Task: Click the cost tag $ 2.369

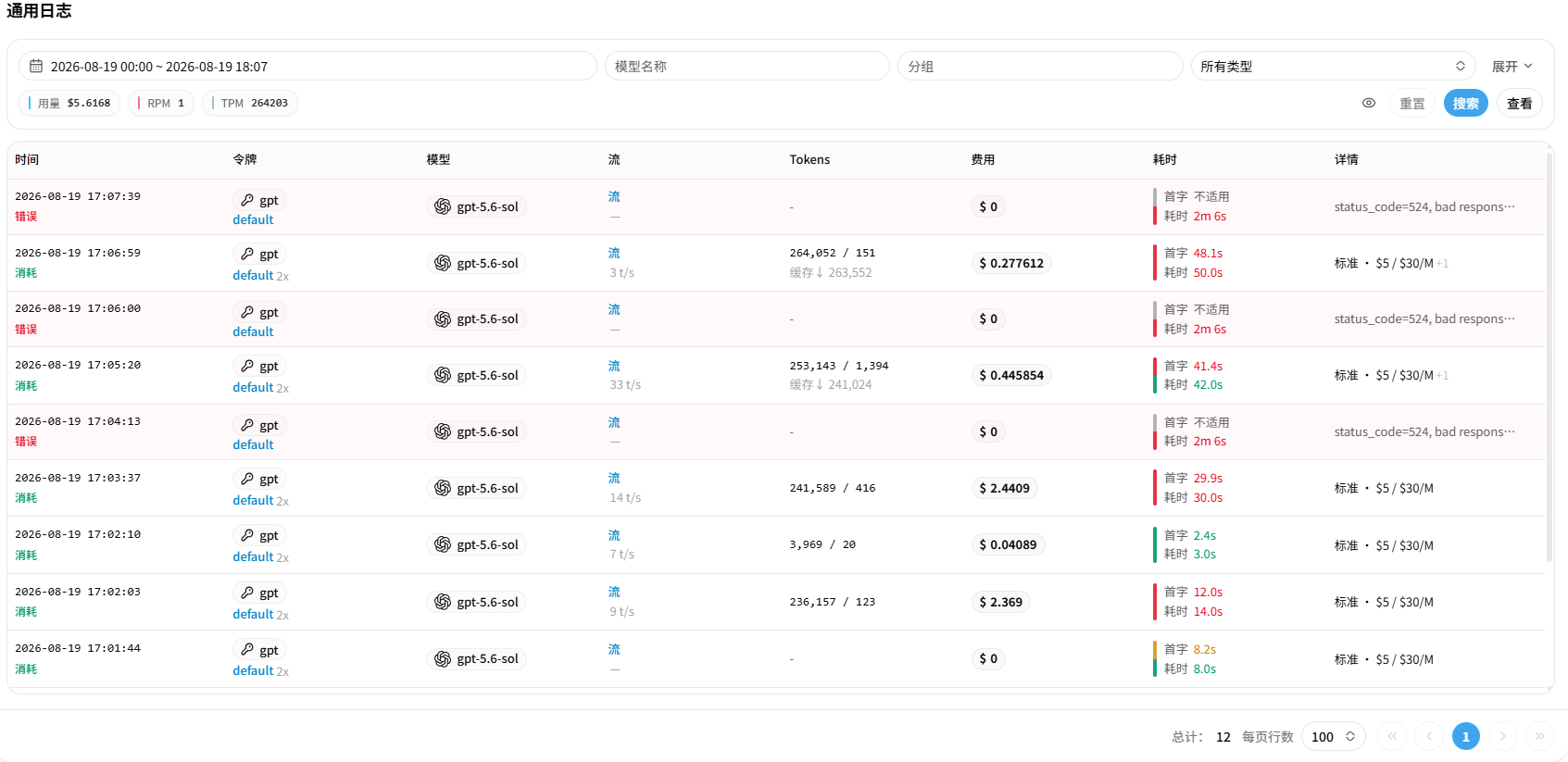Action: coord(1000,602)
